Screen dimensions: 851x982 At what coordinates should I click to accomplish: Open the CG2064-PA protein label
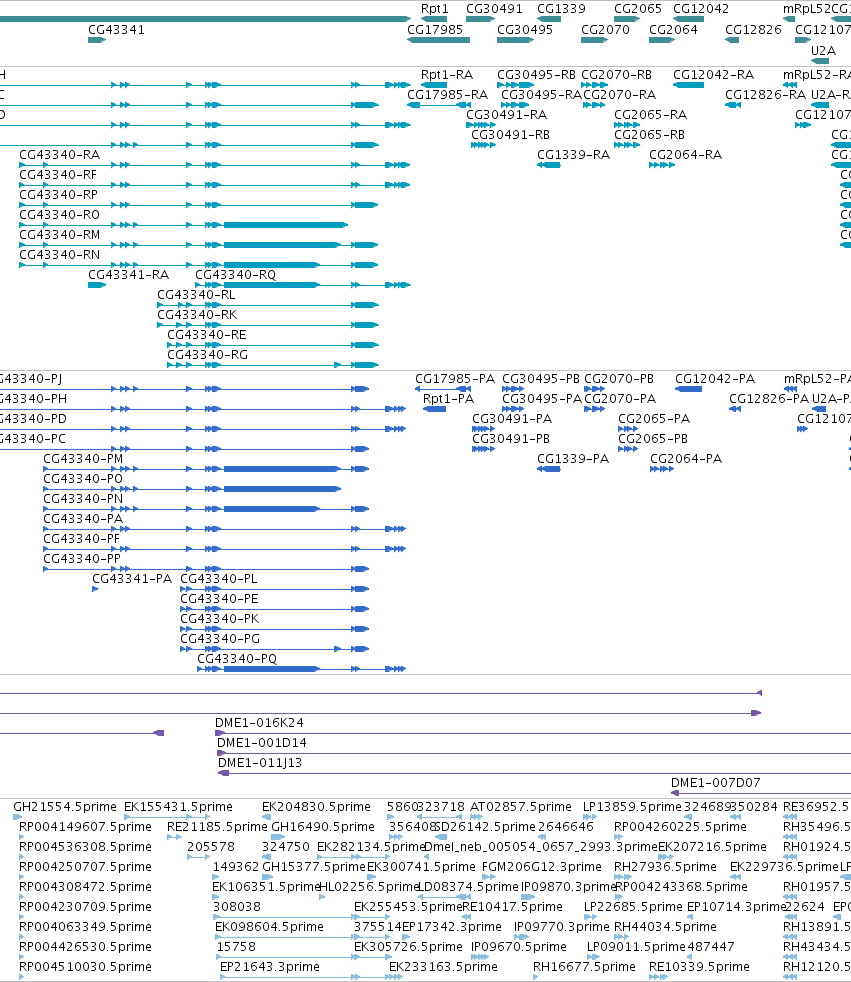click(x=686, y=459)
